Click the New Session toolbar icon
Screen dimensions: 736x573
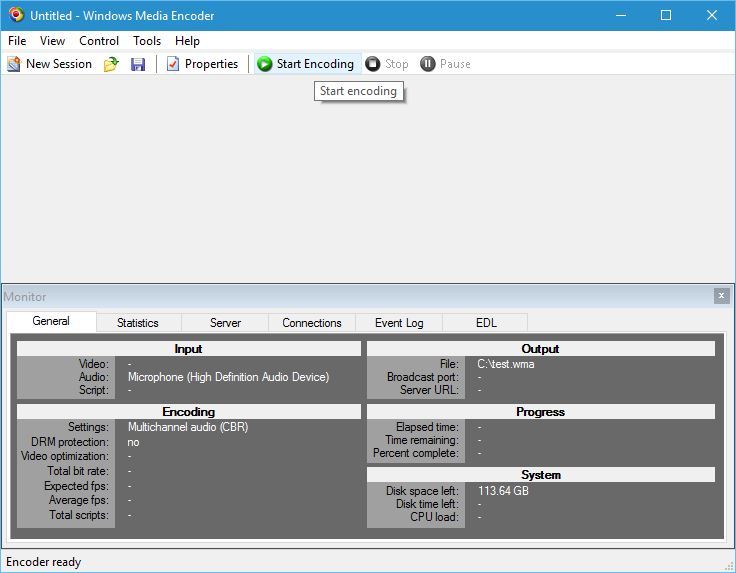pos(14,64)
